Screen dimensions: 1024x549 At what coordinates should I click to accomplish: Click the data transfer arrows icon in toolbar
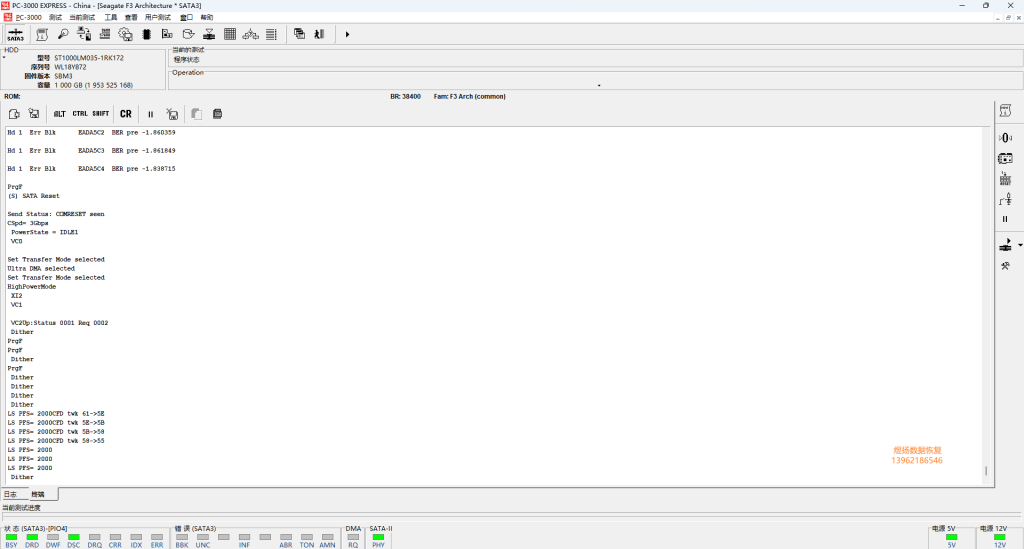point(84,35)
